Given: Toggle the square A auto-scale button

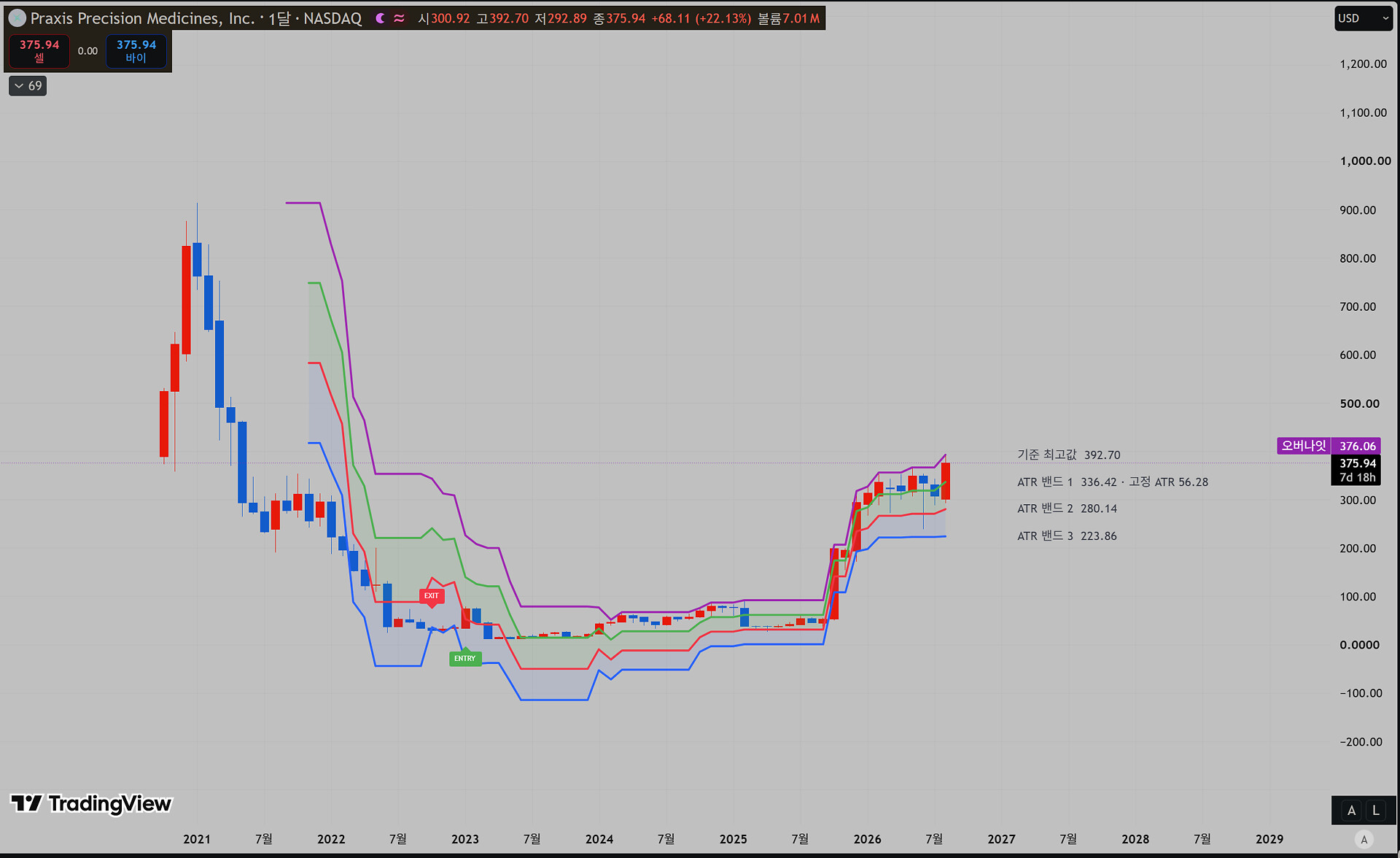Looking at the screenshot, I should tap(1351, 810).
